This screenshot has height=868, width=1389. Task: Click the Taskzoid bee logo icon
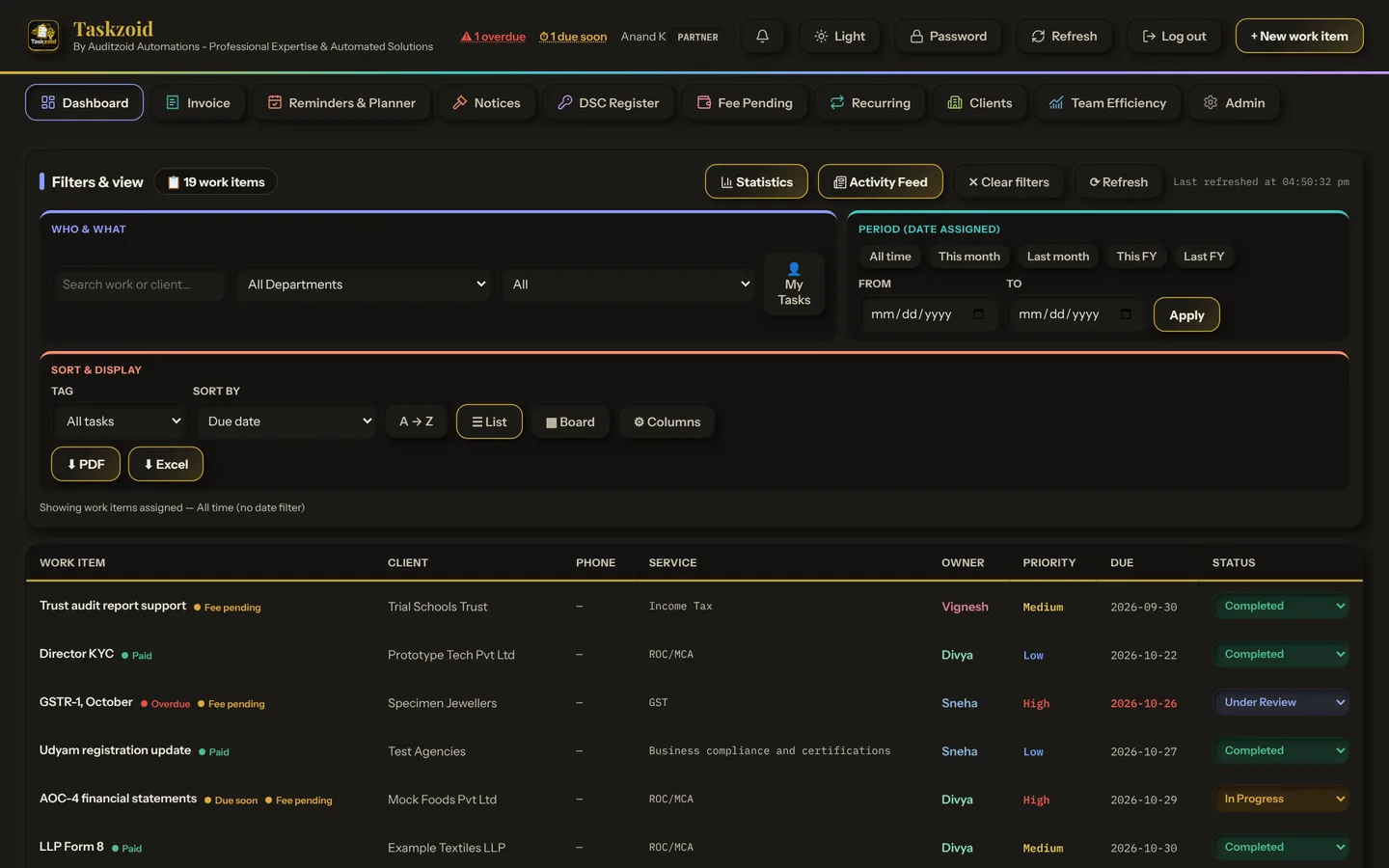43,36
